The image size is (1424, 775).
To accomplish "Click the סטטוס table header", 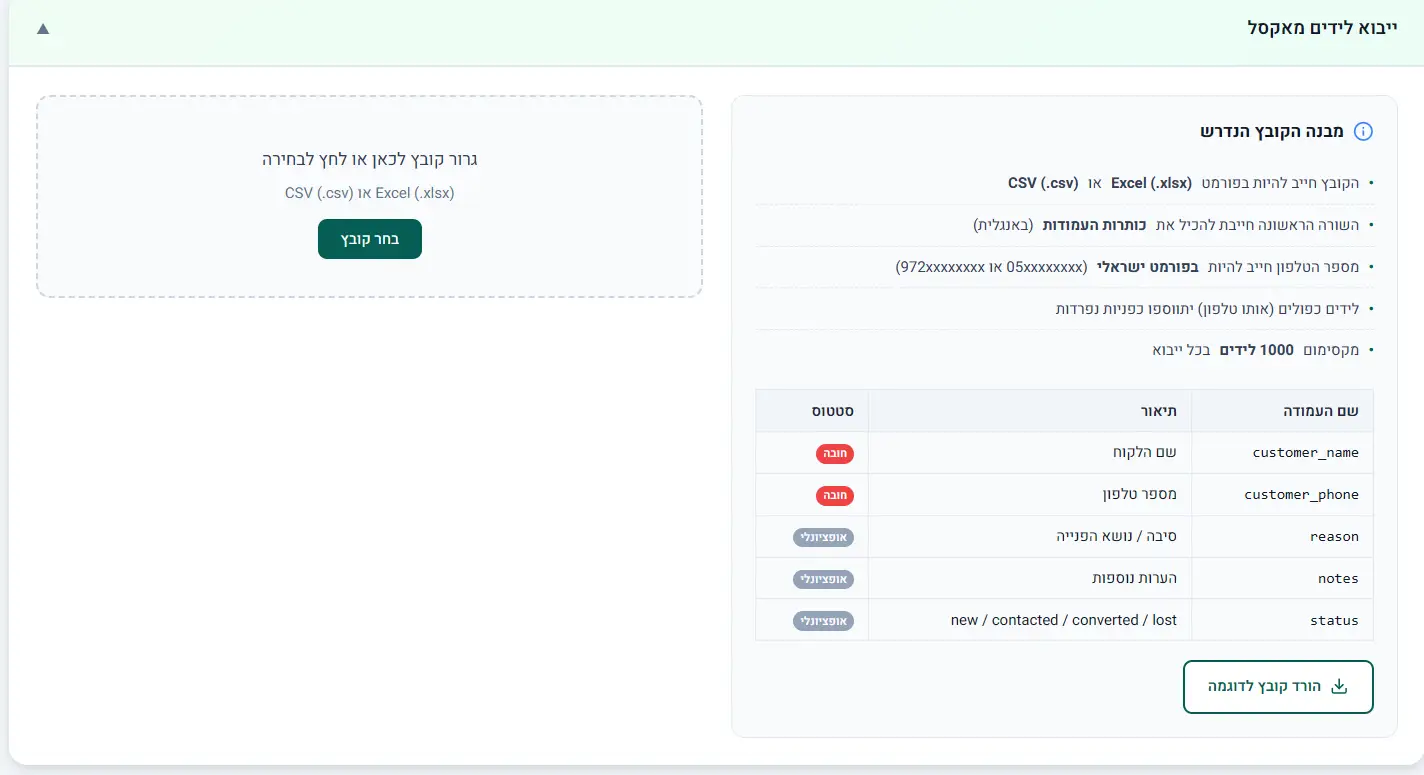I will [832, 411].
